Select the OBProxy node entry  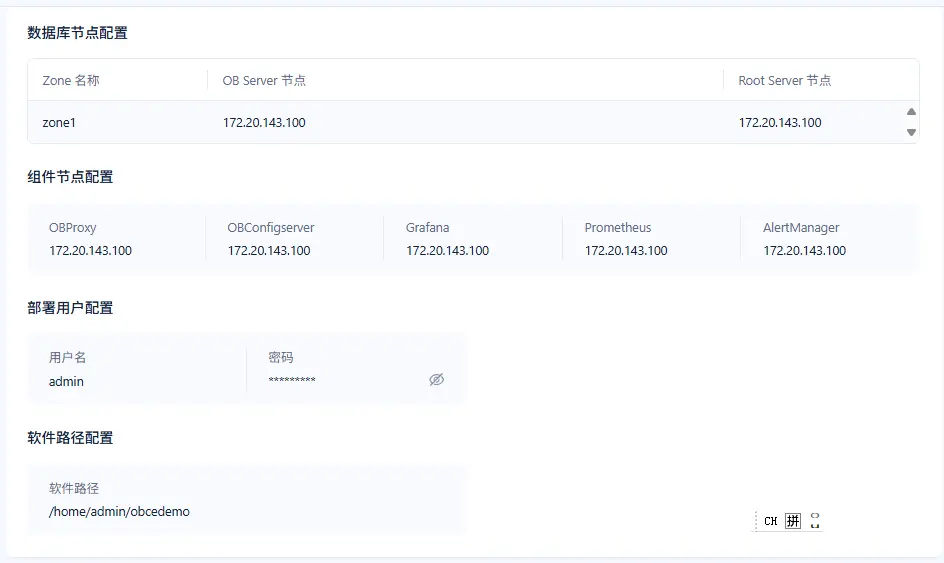[90, 239]
